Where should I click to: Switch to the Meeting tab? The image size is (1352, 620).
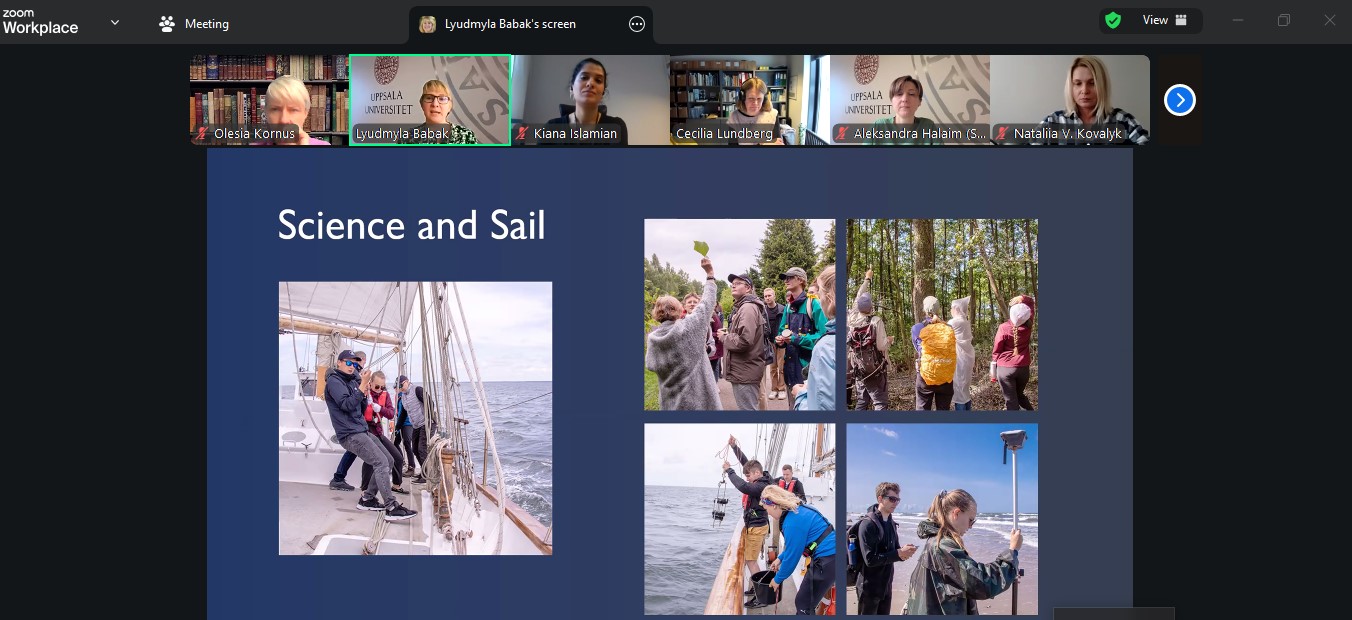[195, 24]
